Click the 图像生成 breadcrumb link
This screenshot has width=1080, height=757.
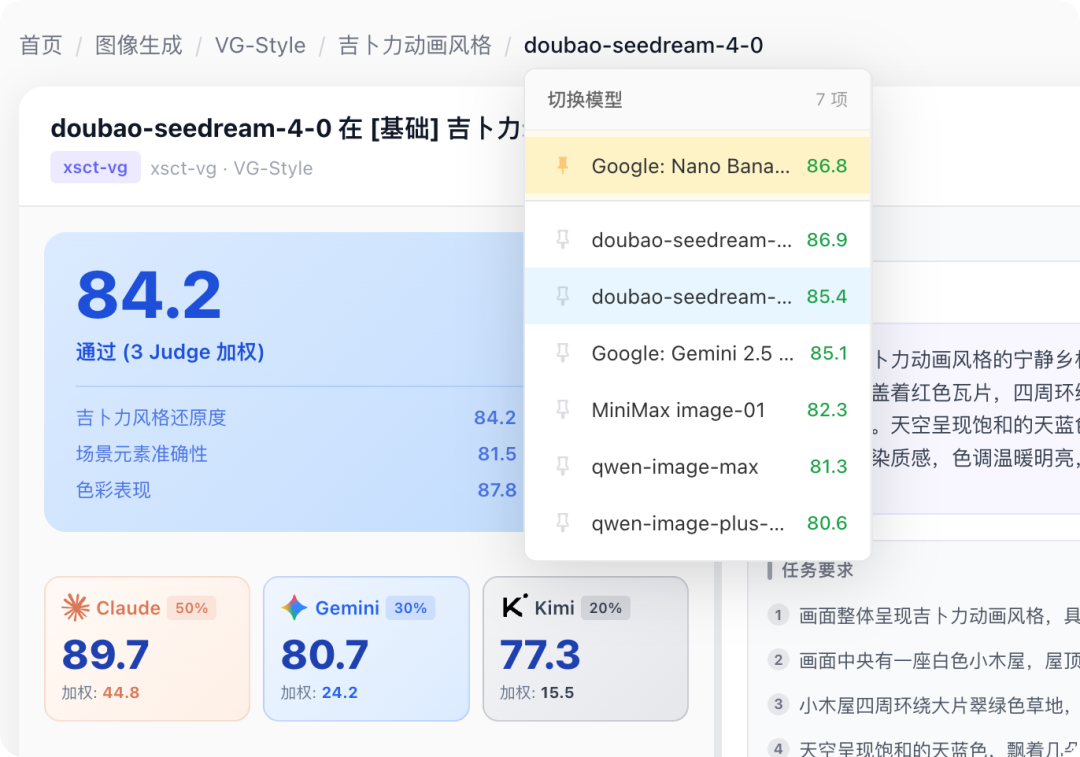pos(139,45)
